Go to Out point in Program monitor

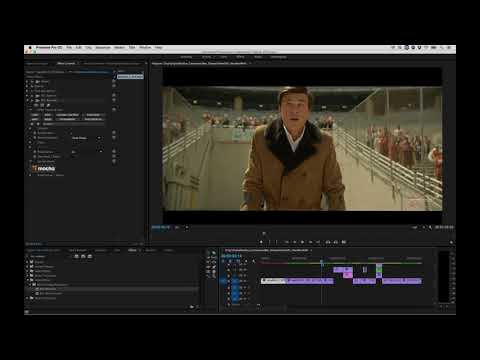tap(319, 242)
